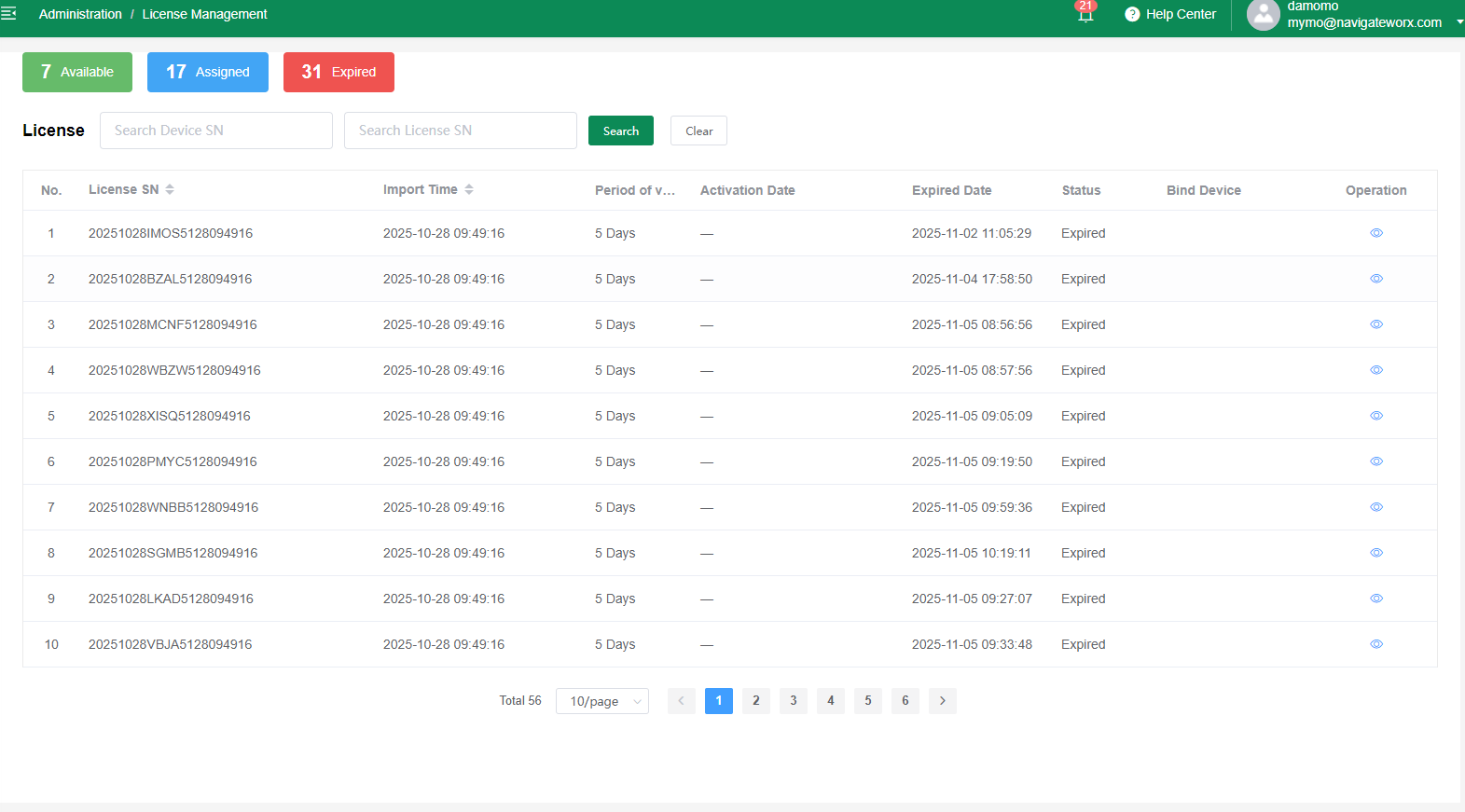Expand the damomo account dropdown arrow
This screenshot has width=1465, height=812.
[x=1459, y=21]
